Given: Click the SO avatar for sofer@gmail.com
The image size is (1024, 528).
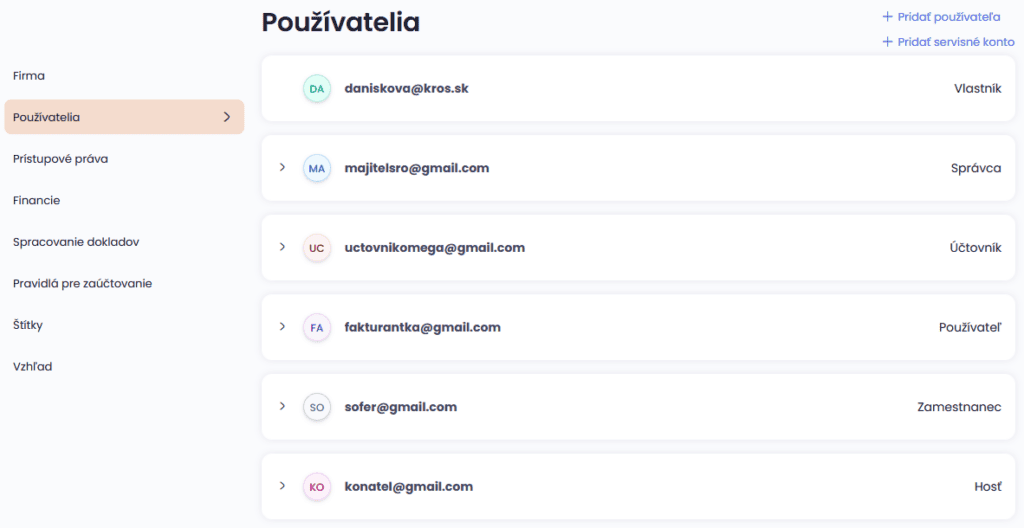Looking at the screenshot, I should [317, 407].
